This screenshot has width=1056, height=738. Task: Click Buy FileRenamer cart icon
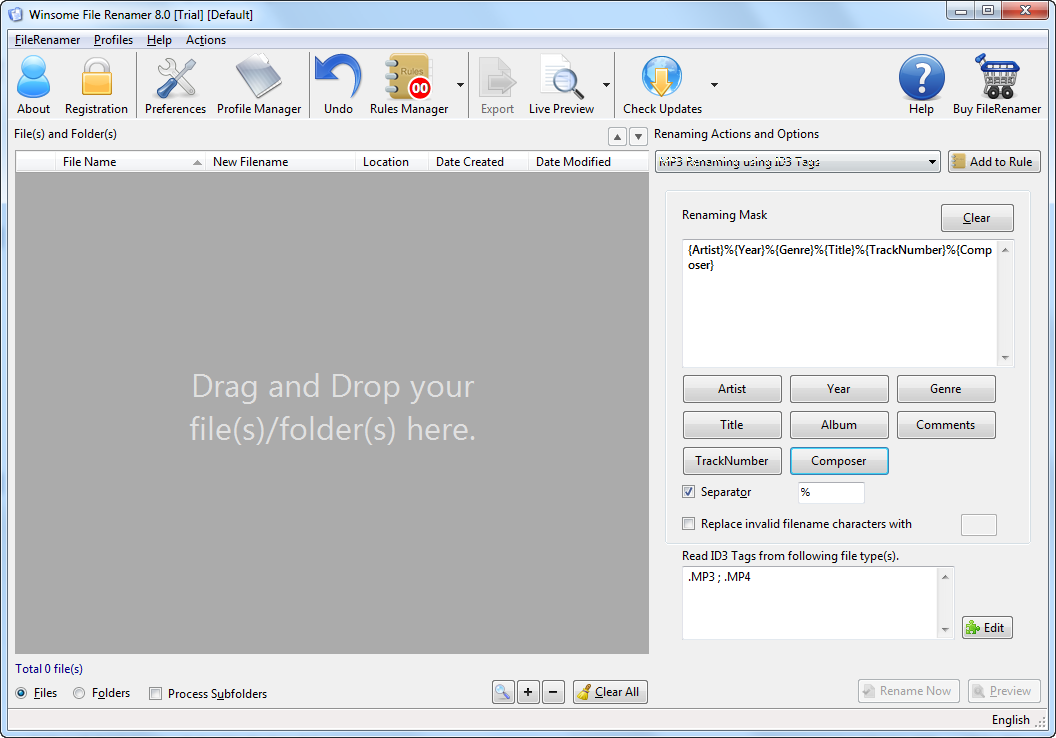[x=997, y=85]
